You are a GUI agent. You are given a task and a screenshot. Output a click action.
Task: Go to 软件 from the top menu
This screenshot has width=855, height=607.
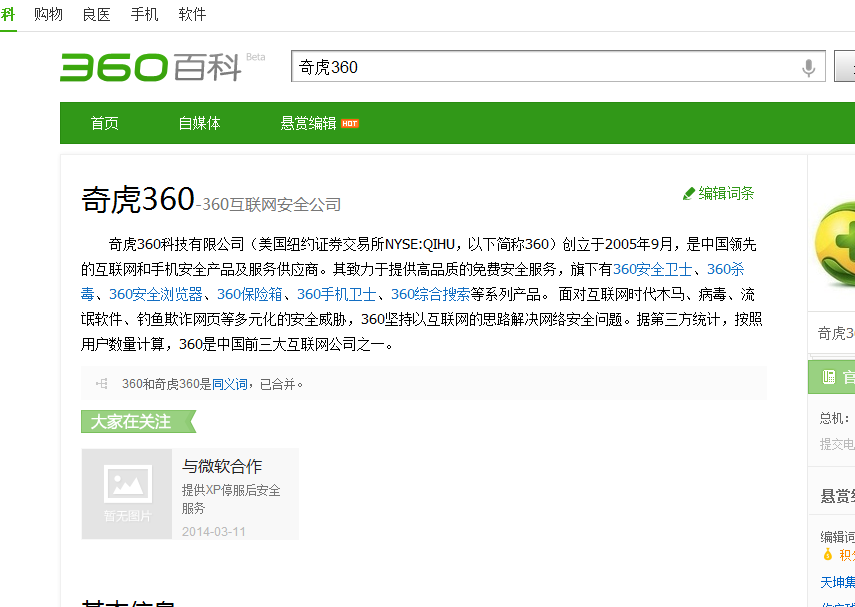click(x=192, y=14)
